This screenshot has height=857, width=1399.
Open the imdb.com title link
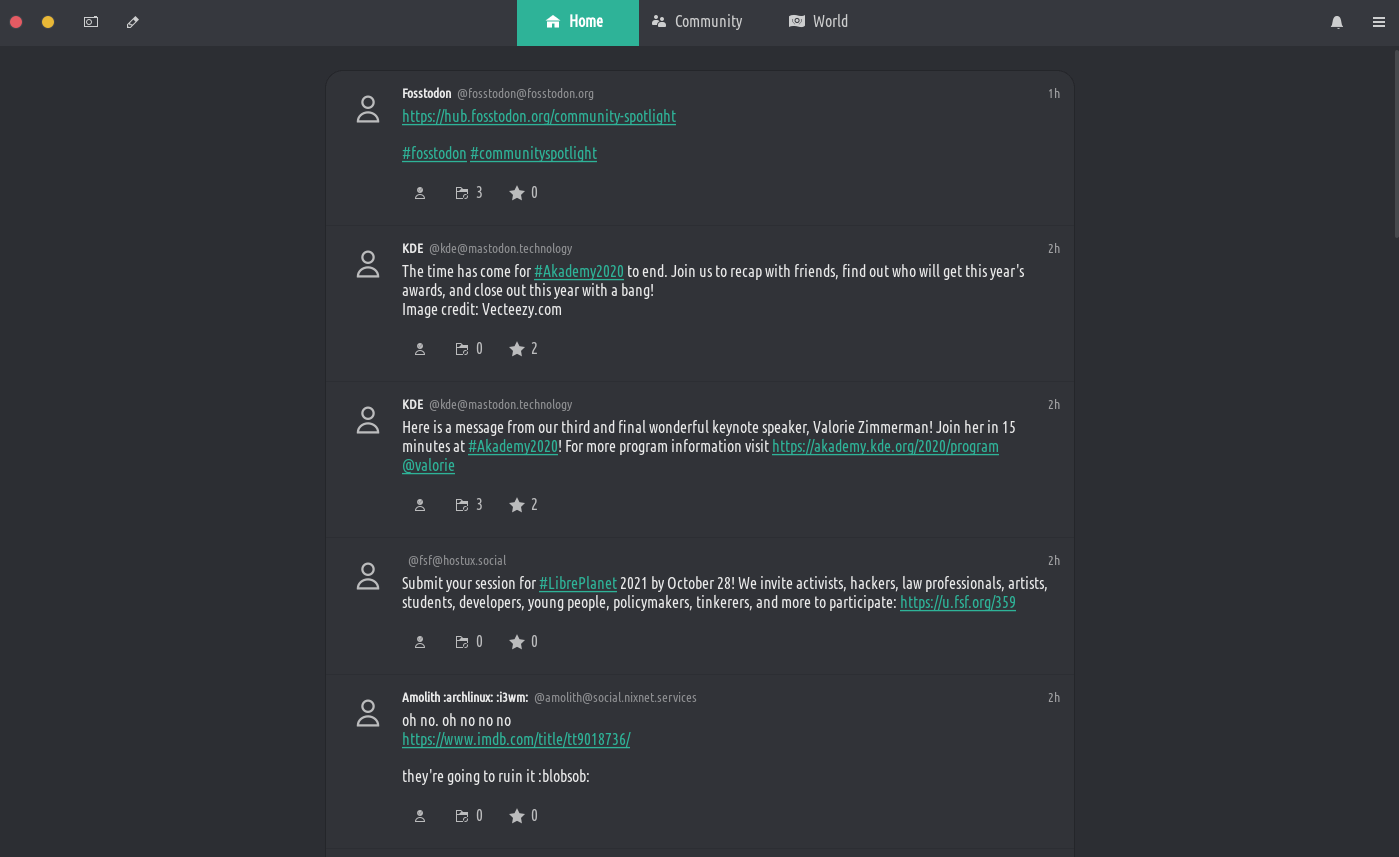coord(516,740)
